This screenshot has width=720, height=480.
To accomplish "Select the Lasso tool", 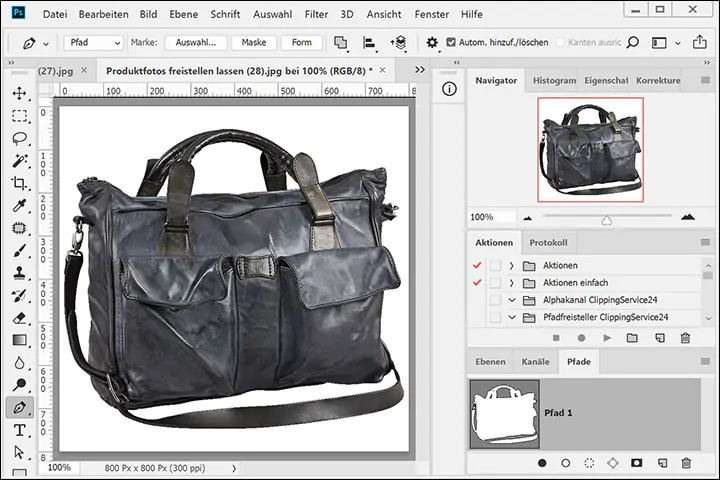I will 19,138.
